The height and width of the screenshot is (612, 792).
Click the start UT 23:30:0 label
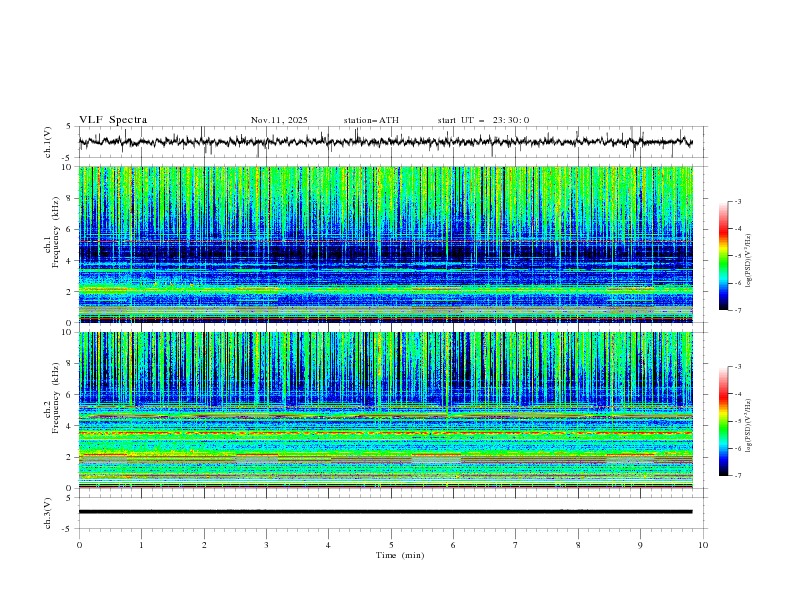[483, 120]
